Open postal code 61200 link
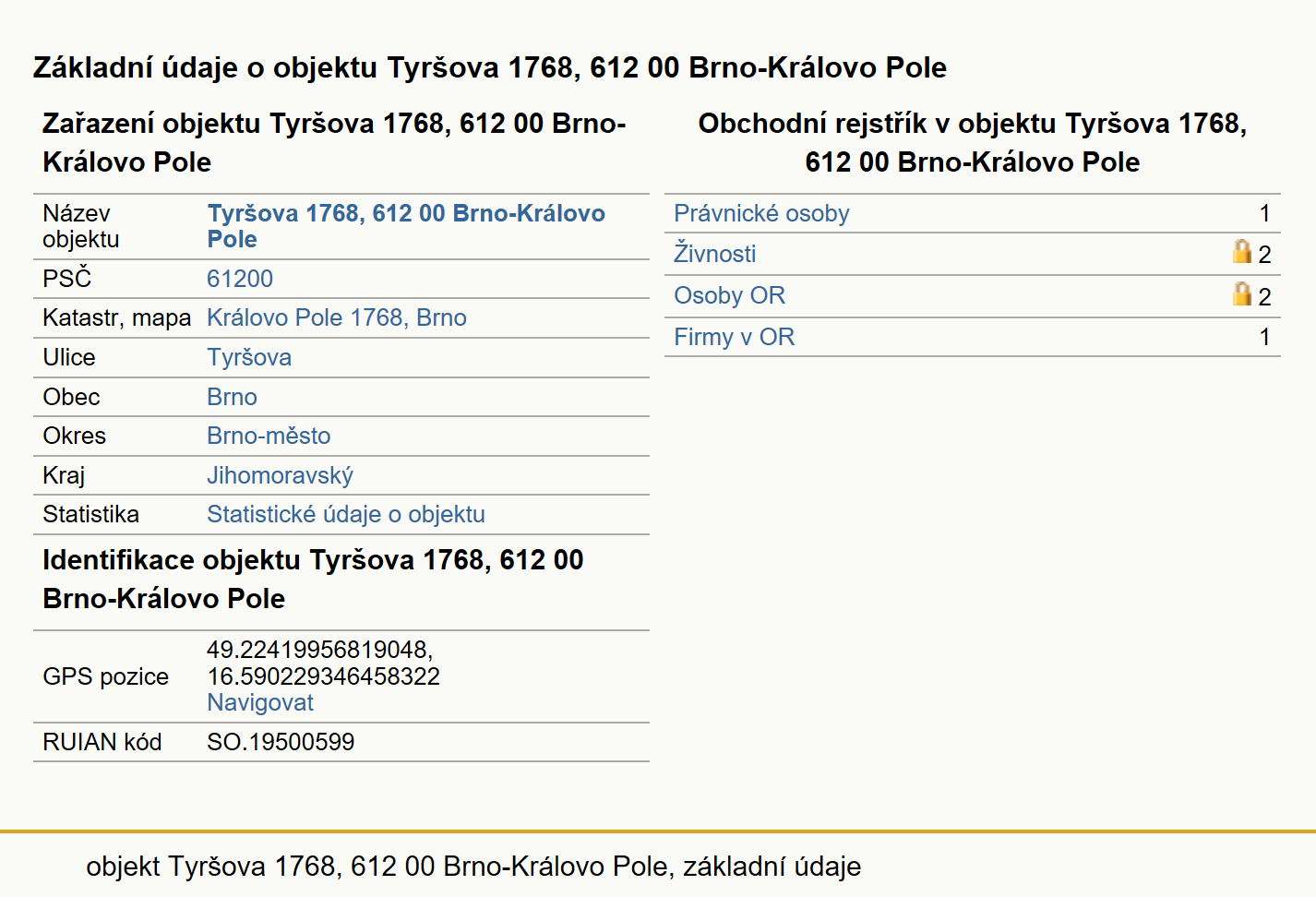 pyautogui.click(x=240, y=279)
